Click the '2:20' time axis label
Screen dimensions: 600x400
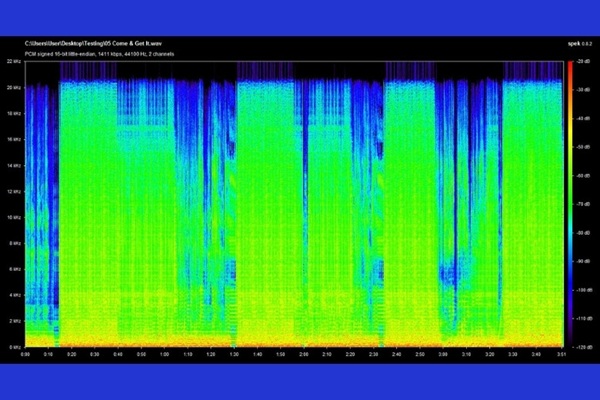[350, 354]
